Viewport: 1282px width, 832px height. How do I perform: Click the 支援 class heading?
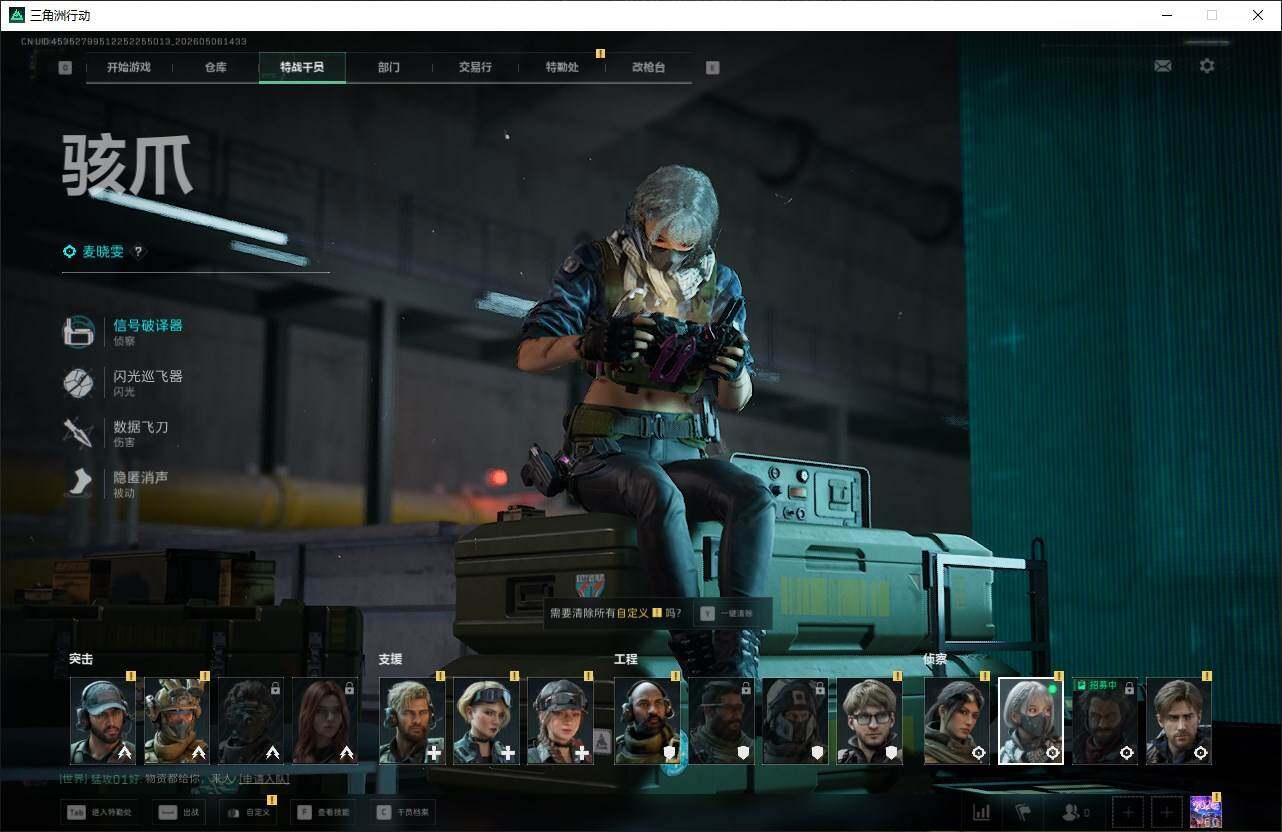(390, 660)
